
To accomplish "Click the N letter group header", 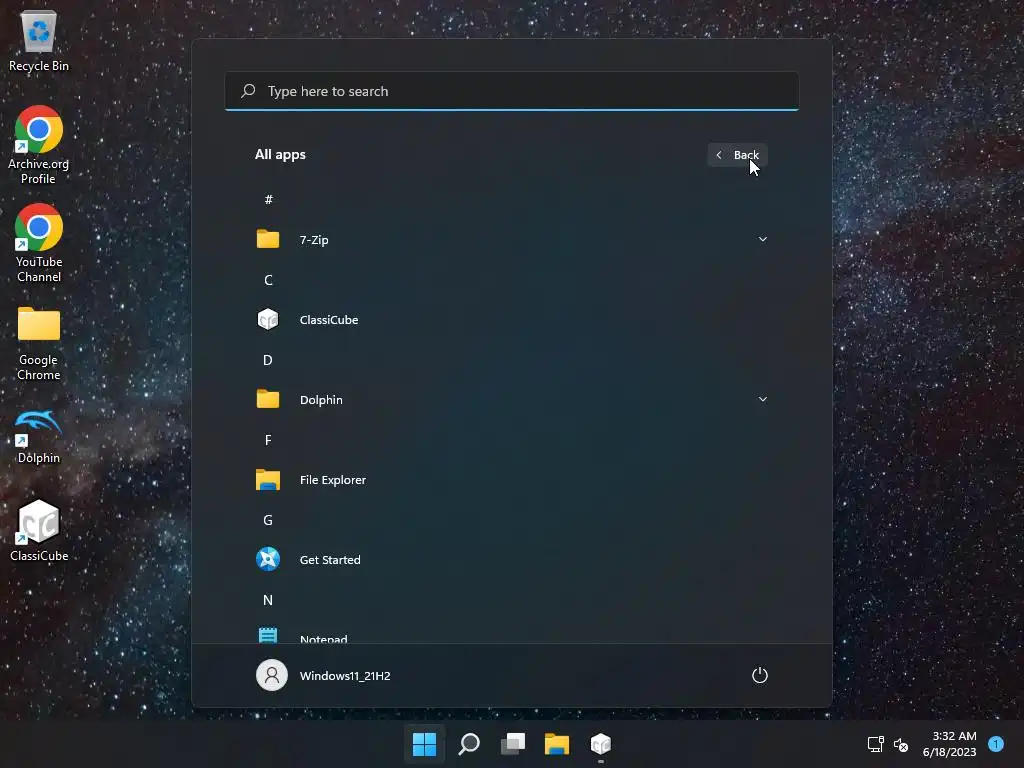I will click(268, 600).
